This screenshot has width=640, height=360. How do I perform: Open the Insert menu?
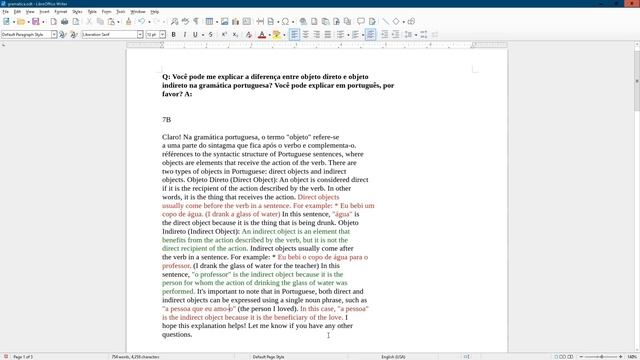point(44,12)
